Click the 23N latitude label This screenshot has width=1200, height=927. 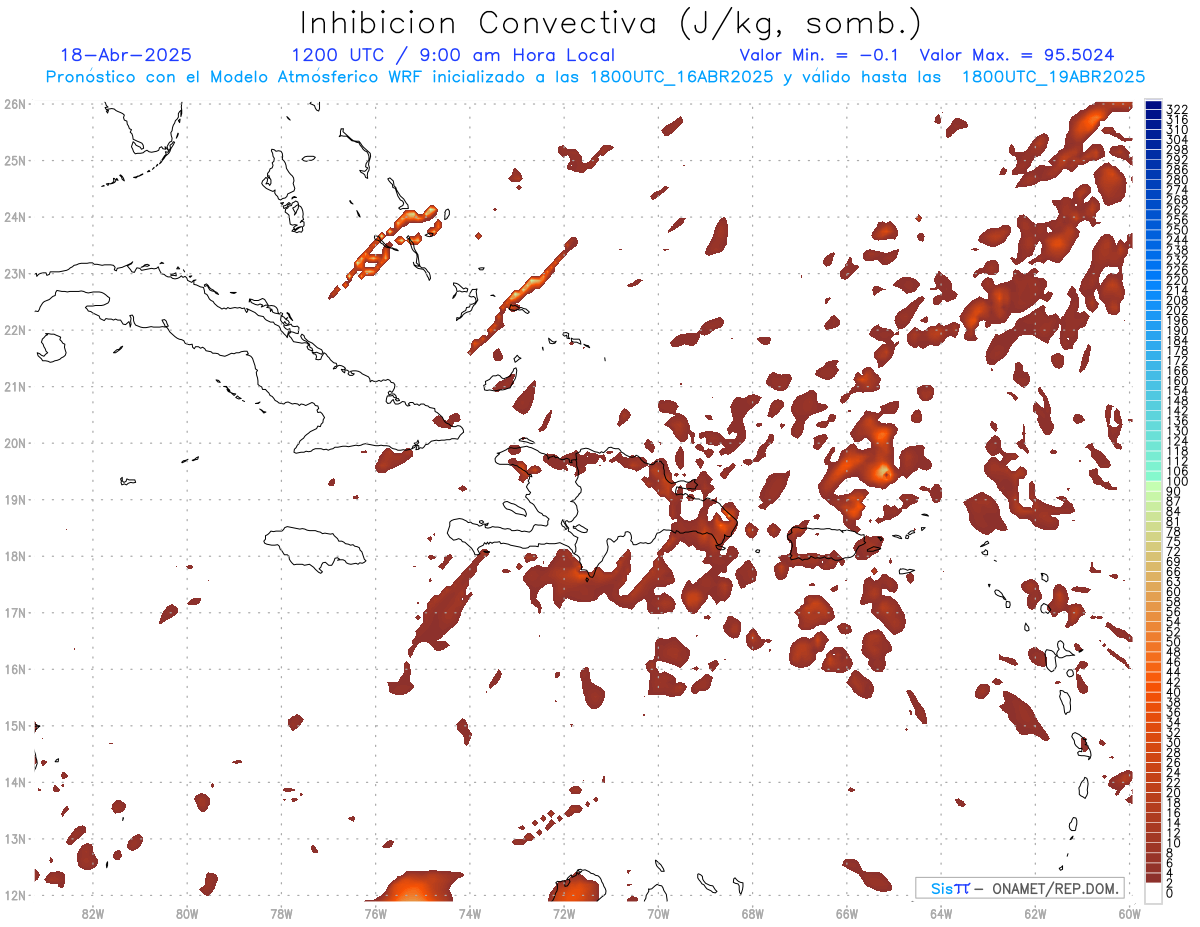pyautogui.click(x=14, y=273)
